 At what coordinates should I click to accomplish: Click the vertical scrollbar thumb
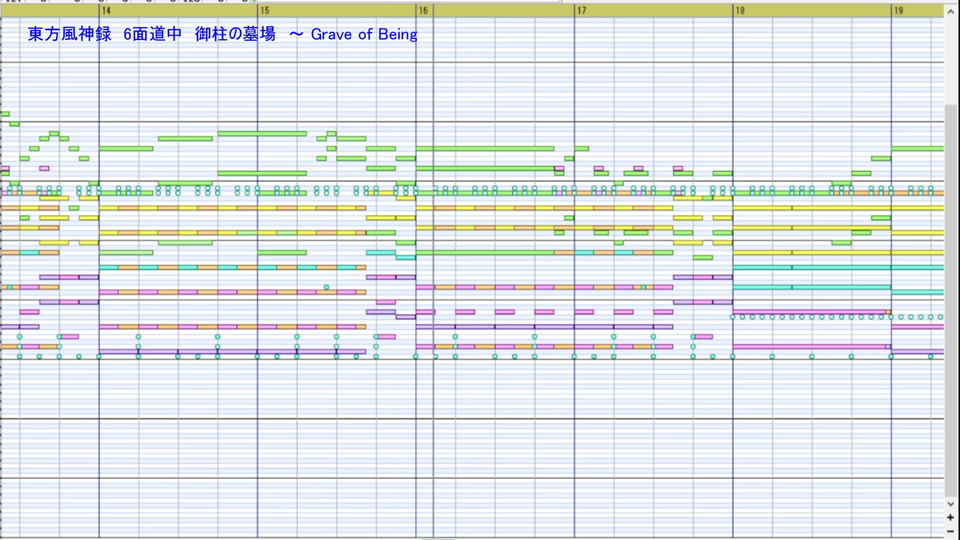(951, 301)
